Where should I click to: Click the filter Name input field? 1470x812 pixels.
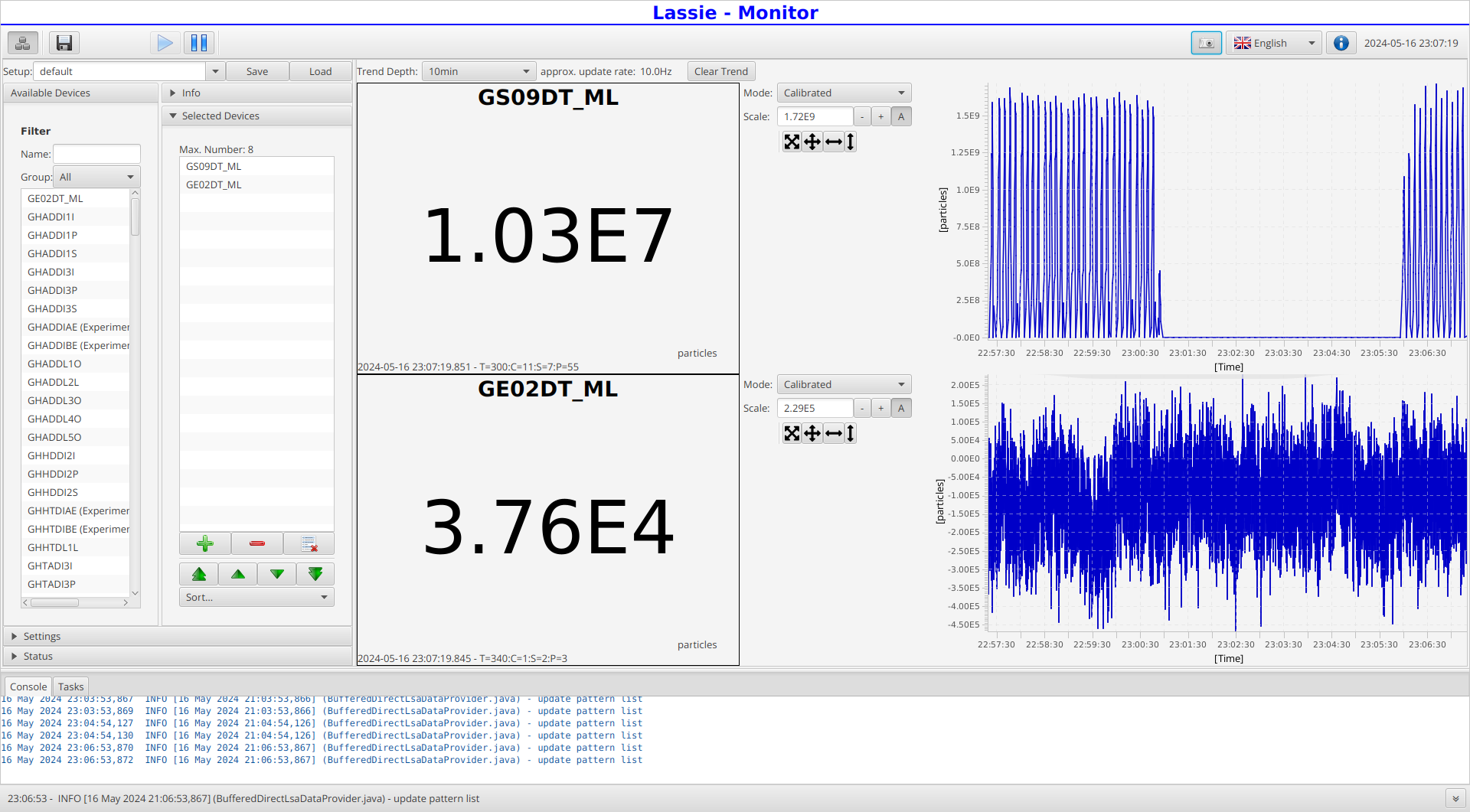[x=96, y=154]
